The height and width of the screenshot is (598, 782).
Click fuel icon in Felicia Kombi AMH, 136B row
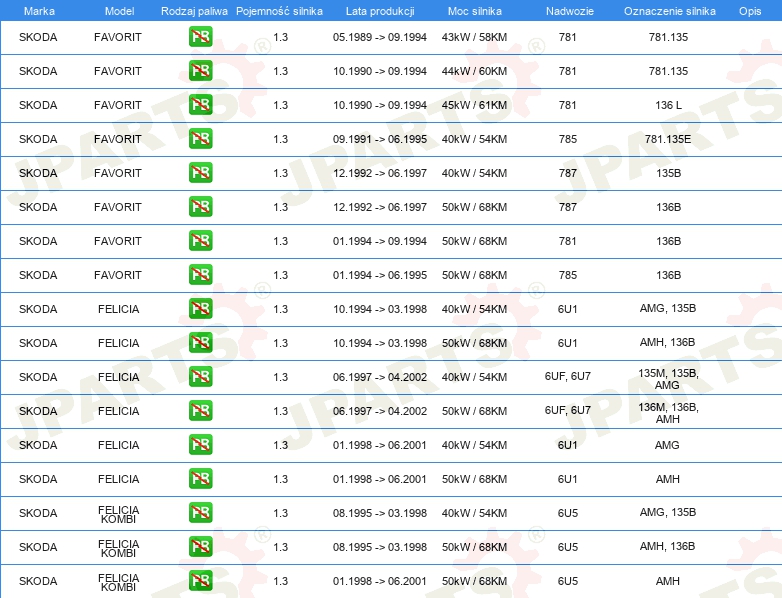tap(200, 546)
